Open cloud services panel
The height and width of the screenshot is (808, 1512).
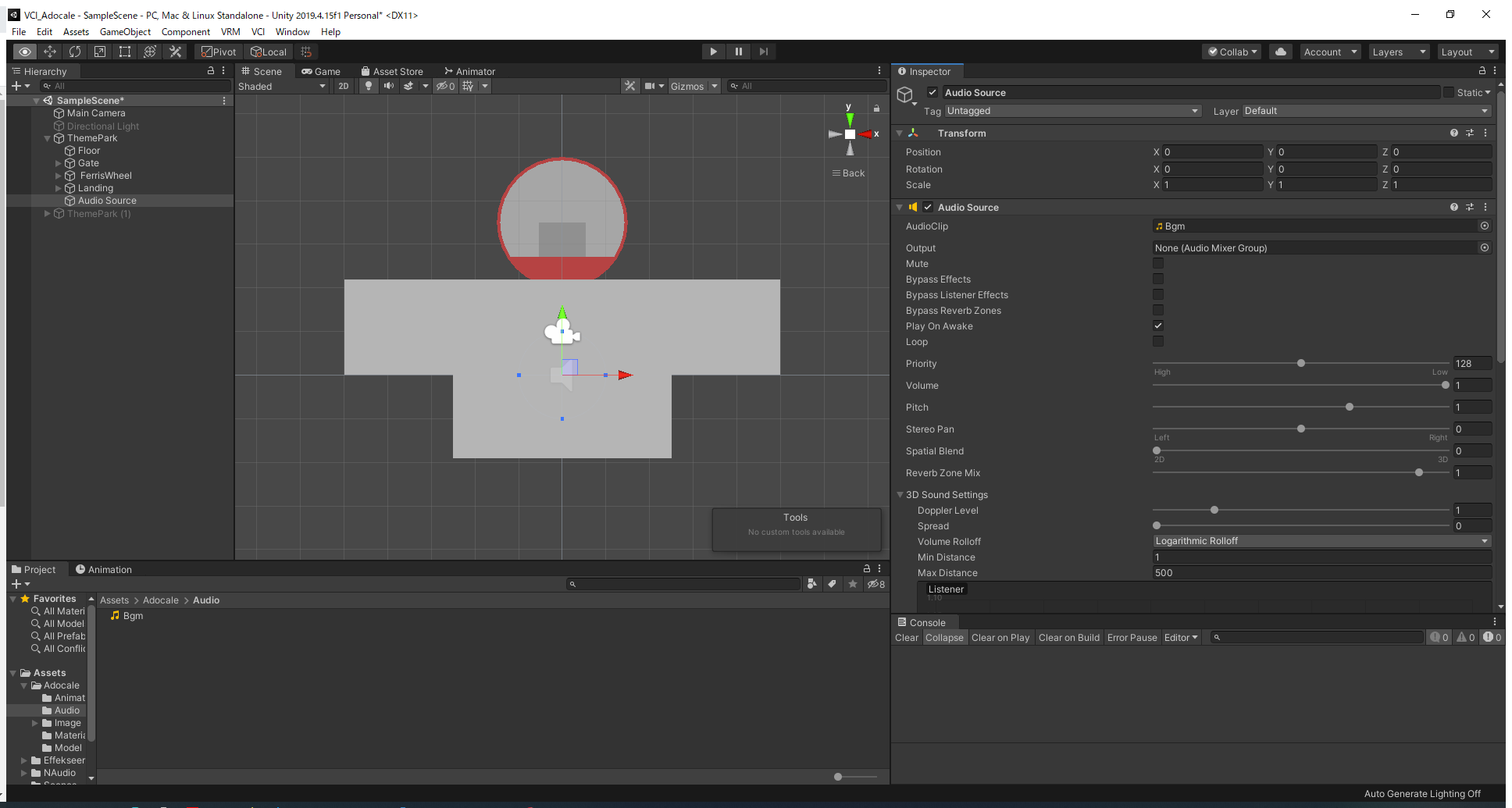pos(1281,52)
